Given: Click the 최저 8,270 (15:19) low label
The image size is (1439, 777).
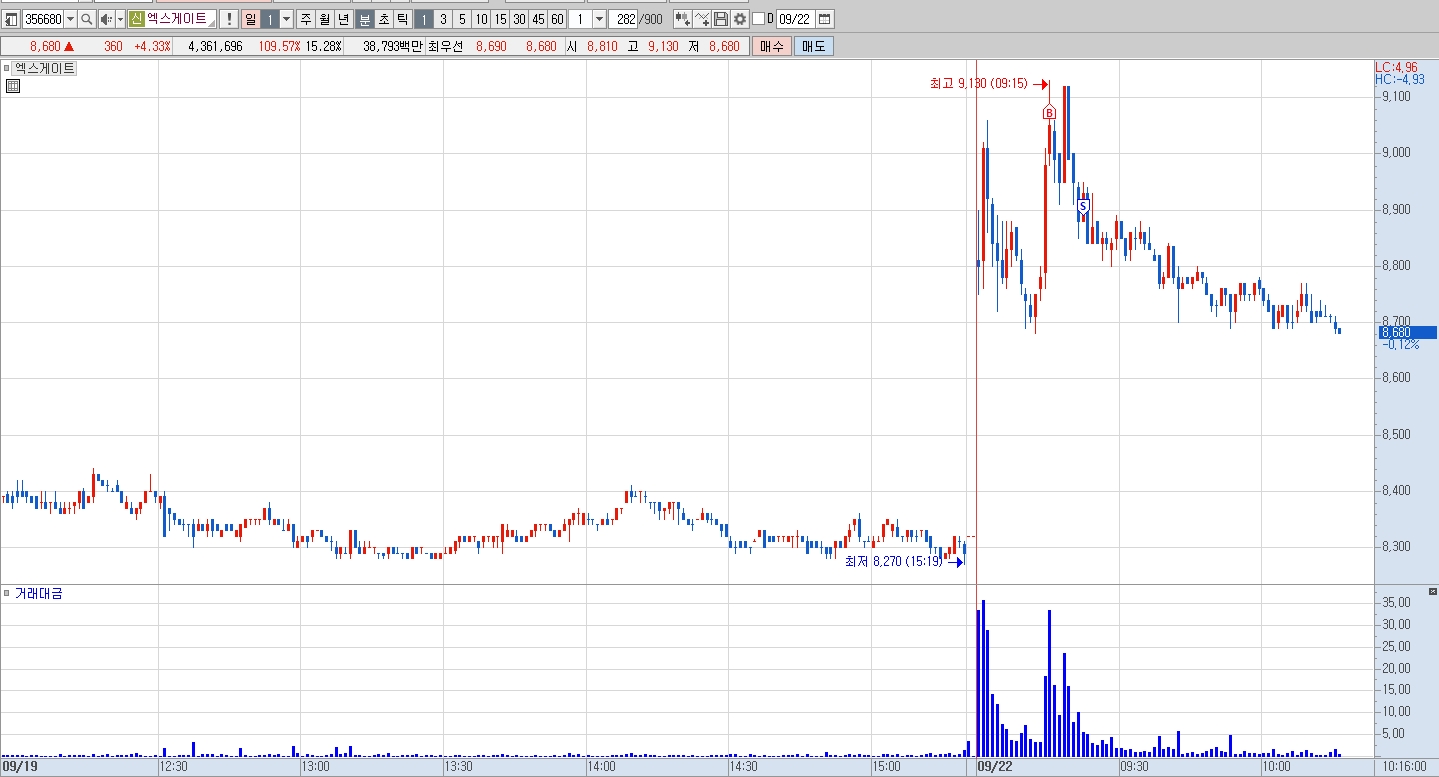Looking at the screenshot, I should (893, 562).
